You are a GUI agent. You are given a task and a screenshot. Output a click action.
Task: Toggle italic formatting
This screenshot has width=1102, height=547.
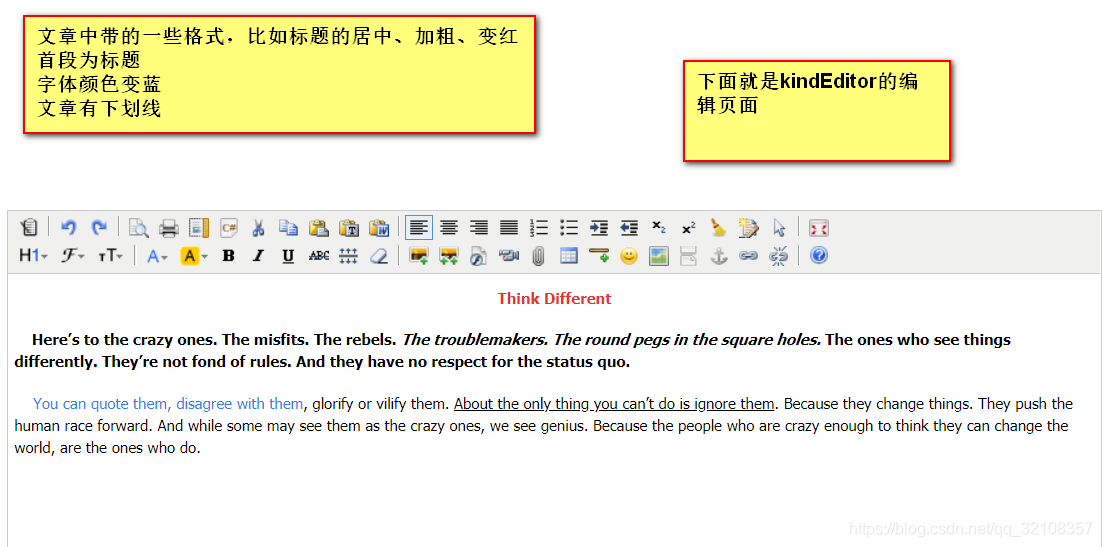(258, 256)
